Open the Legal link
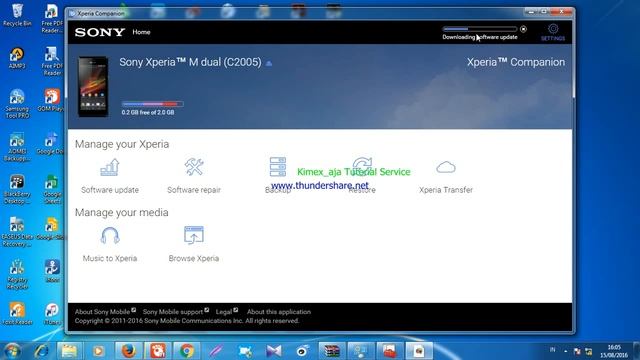 coord(224,312)
